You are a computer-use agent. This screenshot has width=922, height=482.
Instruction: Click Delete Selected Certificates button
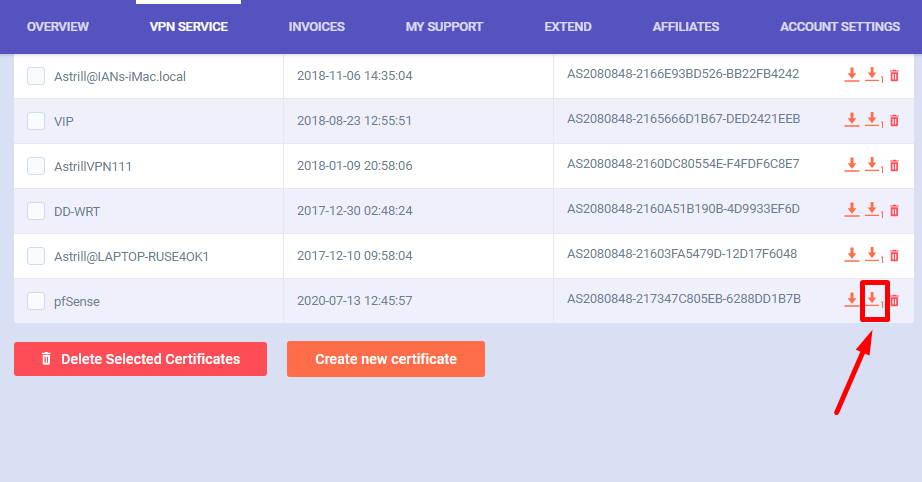point(140,359)
